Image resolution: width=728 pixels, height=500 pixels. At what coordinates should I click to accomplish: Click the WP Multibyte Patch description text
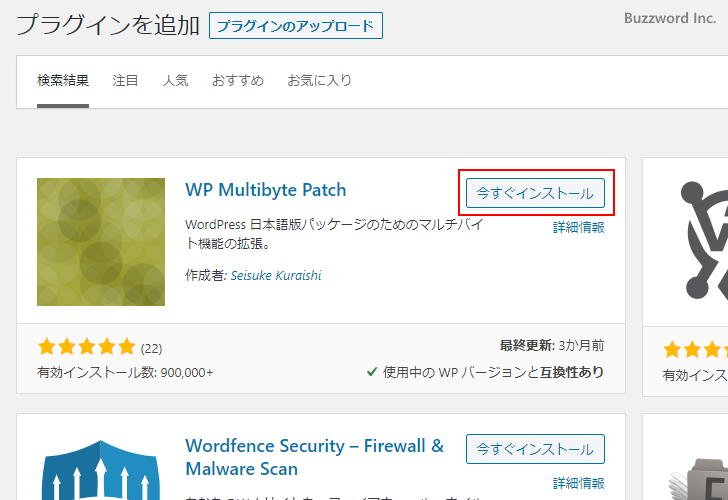pyautogui.click(x=334, y=234)
